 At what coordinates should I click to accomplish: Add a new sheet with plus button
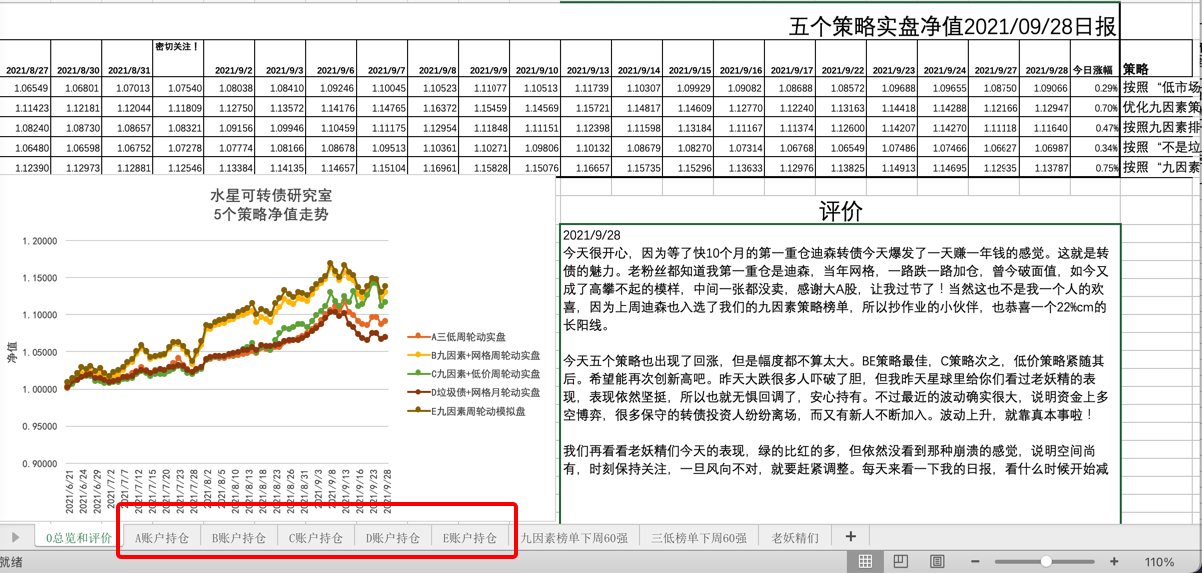(851, 537)
